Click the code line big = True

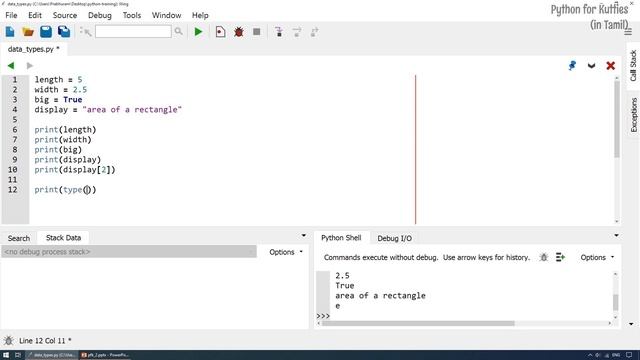click(58, 100)
